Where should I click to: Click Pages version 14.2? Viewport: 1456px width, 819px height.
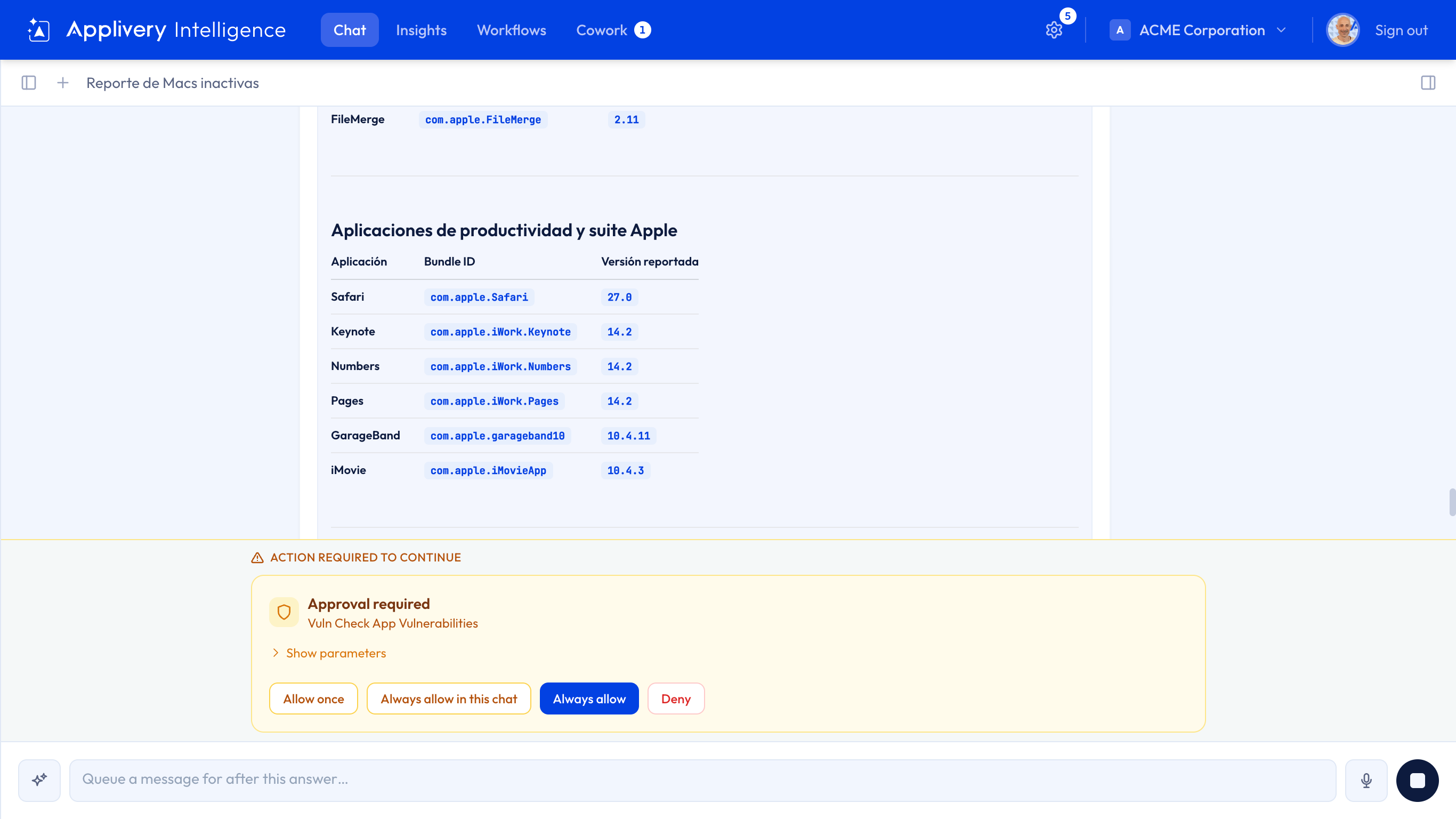click(x=619, y=402)
